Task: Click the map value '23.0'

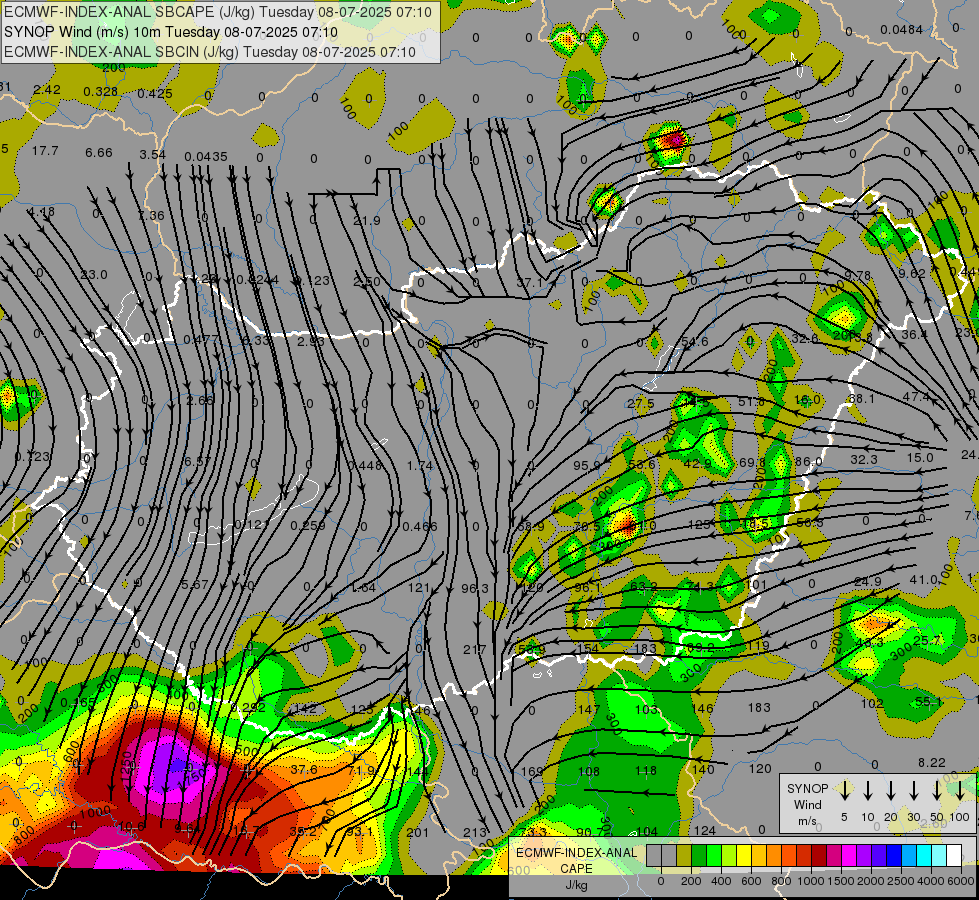Action: 94,274
